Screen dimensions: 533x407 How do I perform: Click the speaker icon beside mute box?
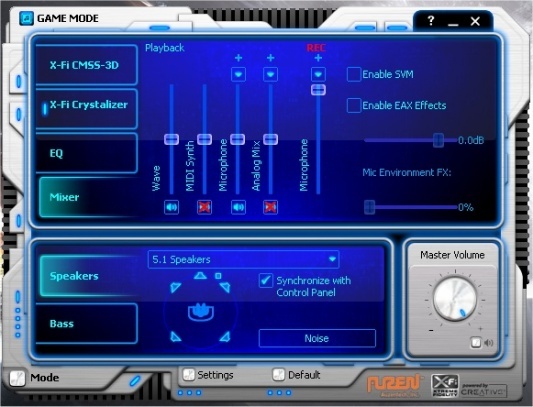(488, 342)
